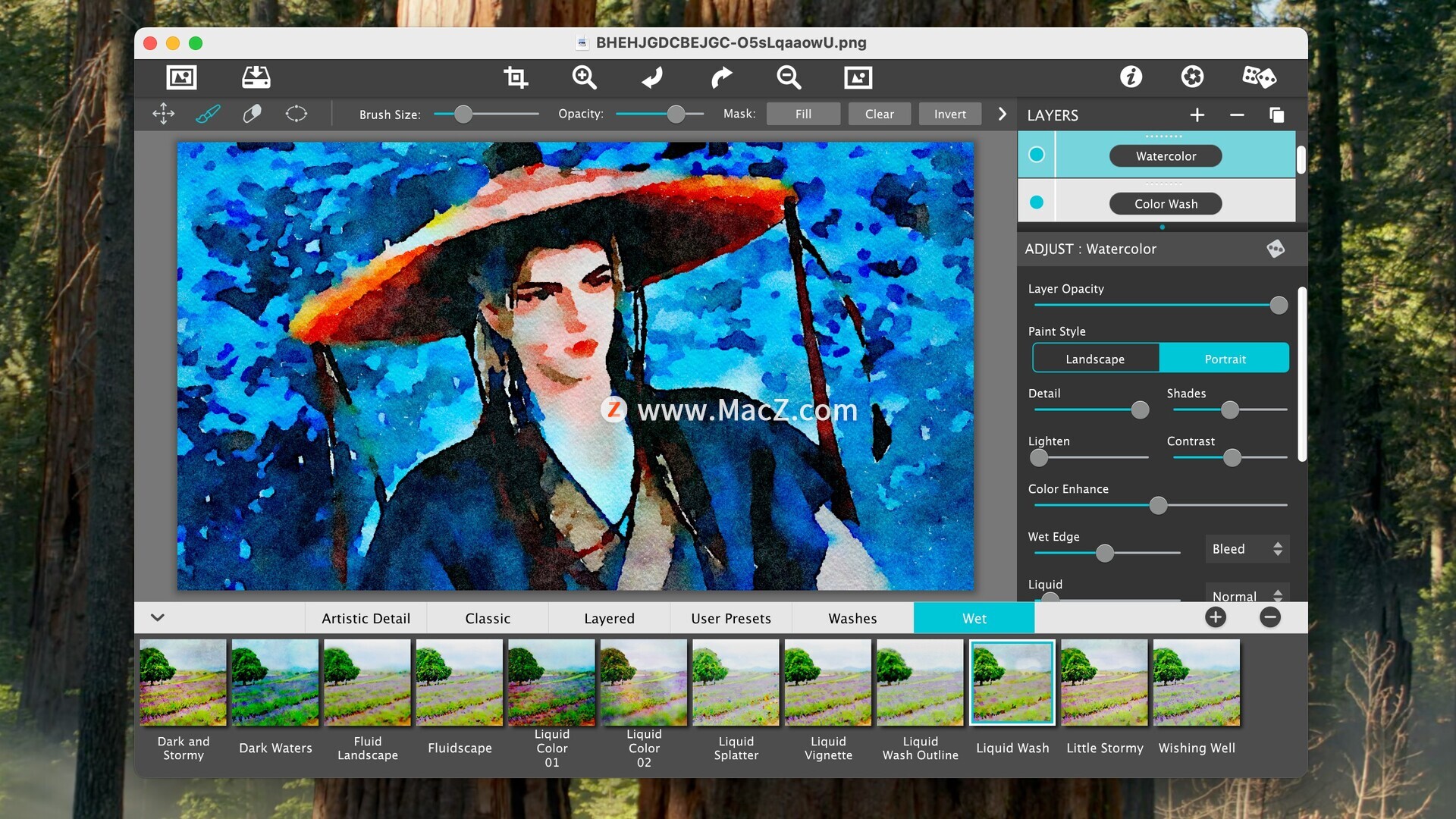This screenshot has width=1456, height=819.
Task: Adjust the Shades slider
Action: (1230, 409)
